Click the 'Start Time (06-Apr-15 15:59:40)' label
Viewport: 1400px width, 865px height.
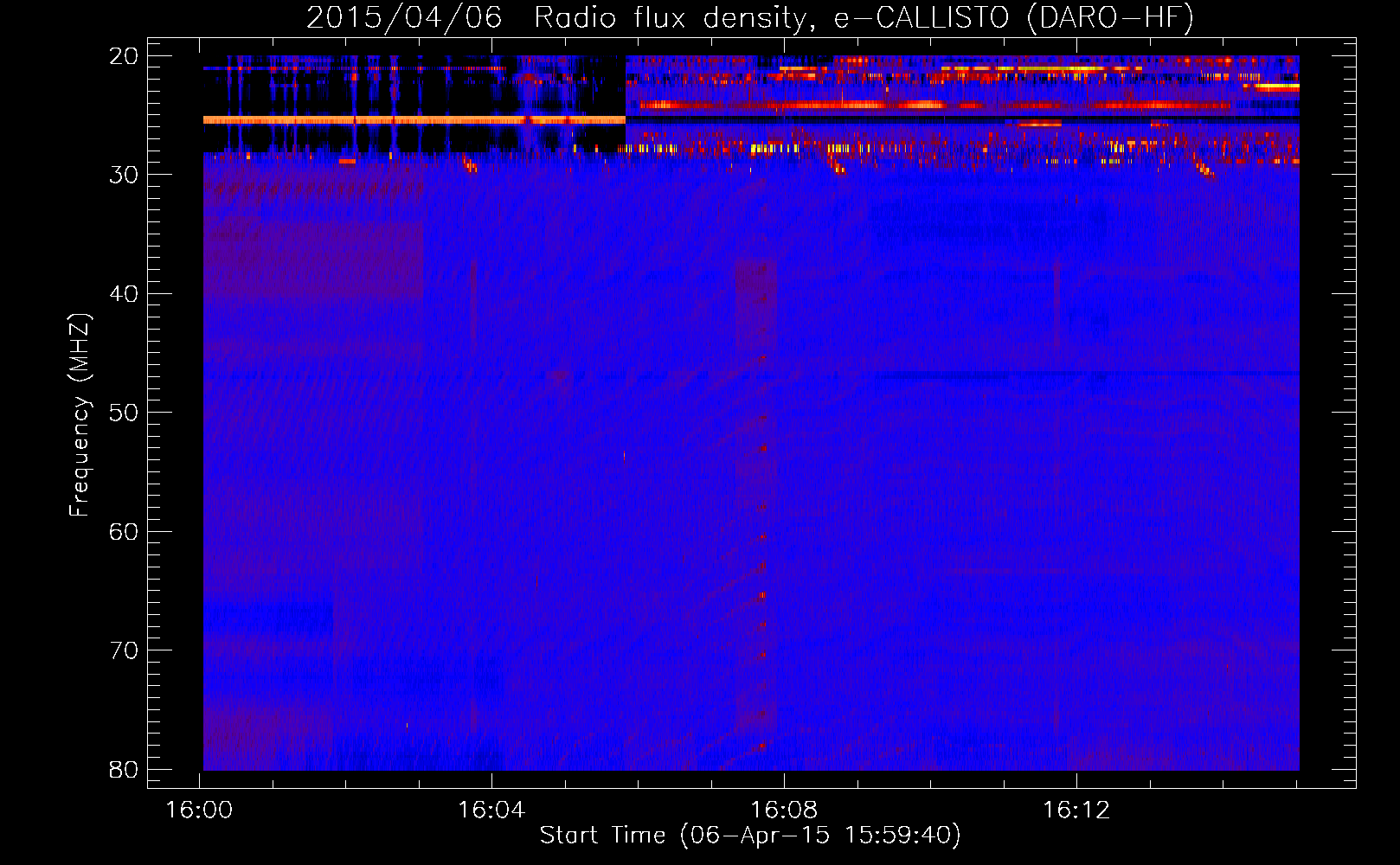click(x=750, y=836)
